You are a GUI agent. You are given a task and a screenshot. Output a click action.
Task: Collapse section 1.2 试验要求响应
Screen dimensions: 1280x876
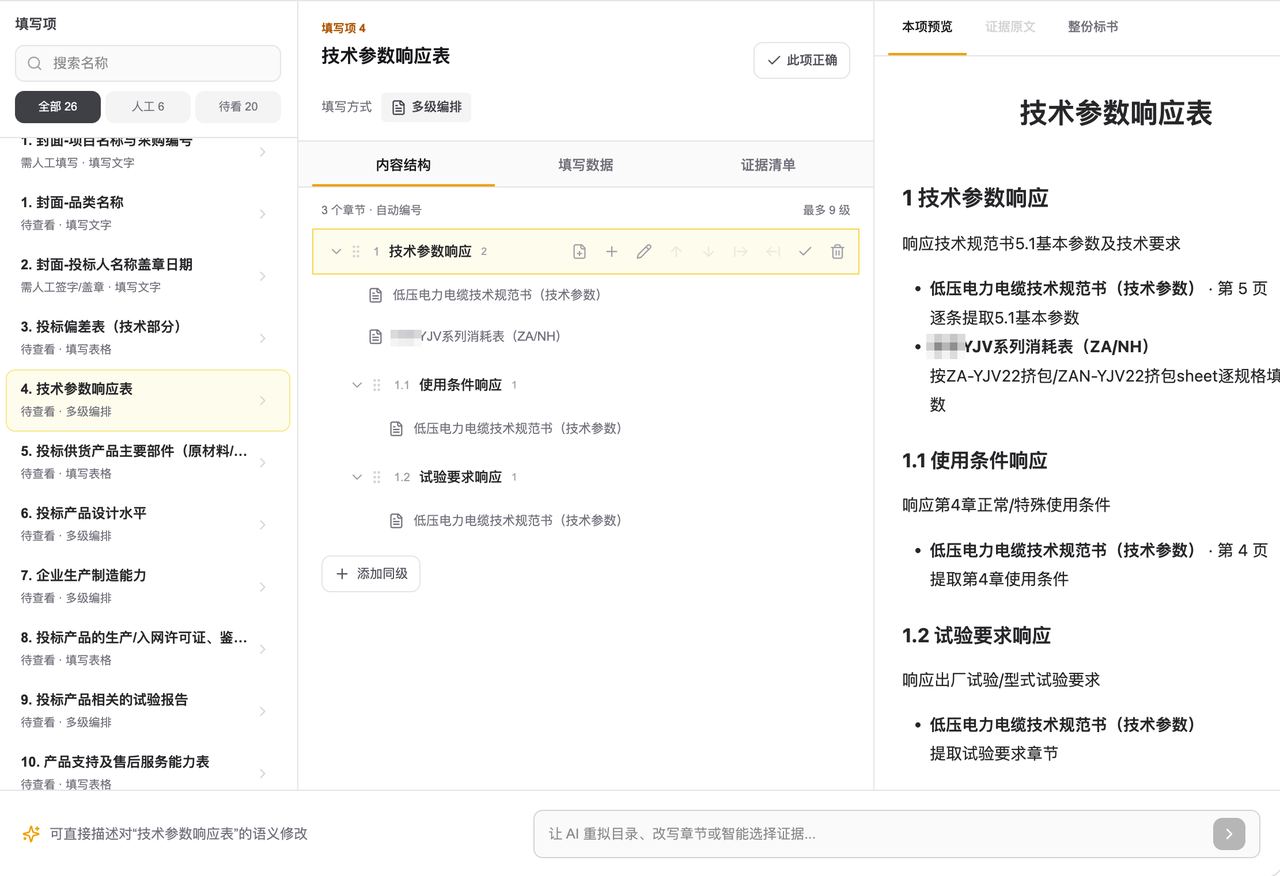point(357,477)
